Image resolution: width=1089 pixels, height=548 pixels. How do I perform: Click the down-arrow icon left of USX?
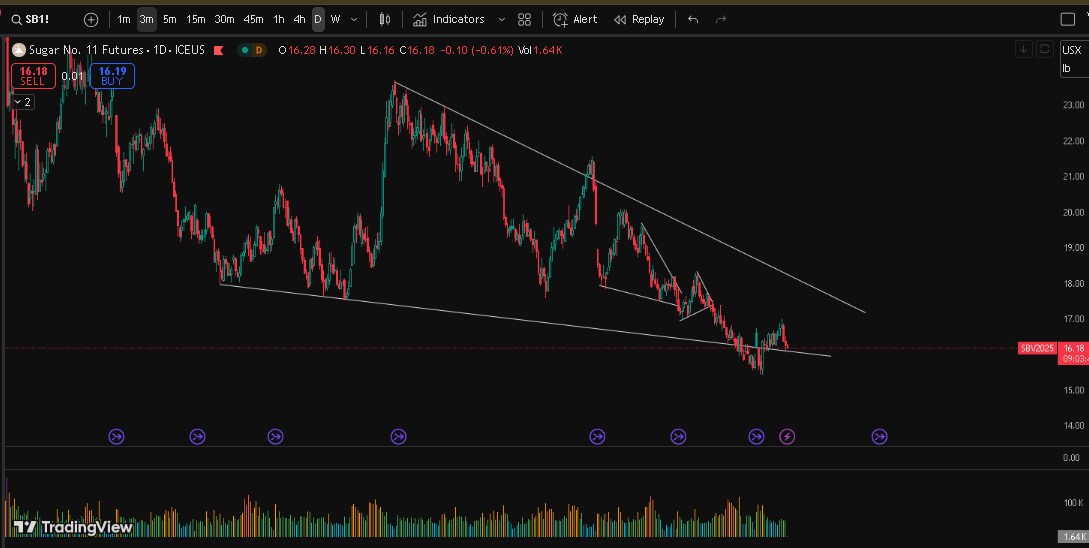[1023, 49]
